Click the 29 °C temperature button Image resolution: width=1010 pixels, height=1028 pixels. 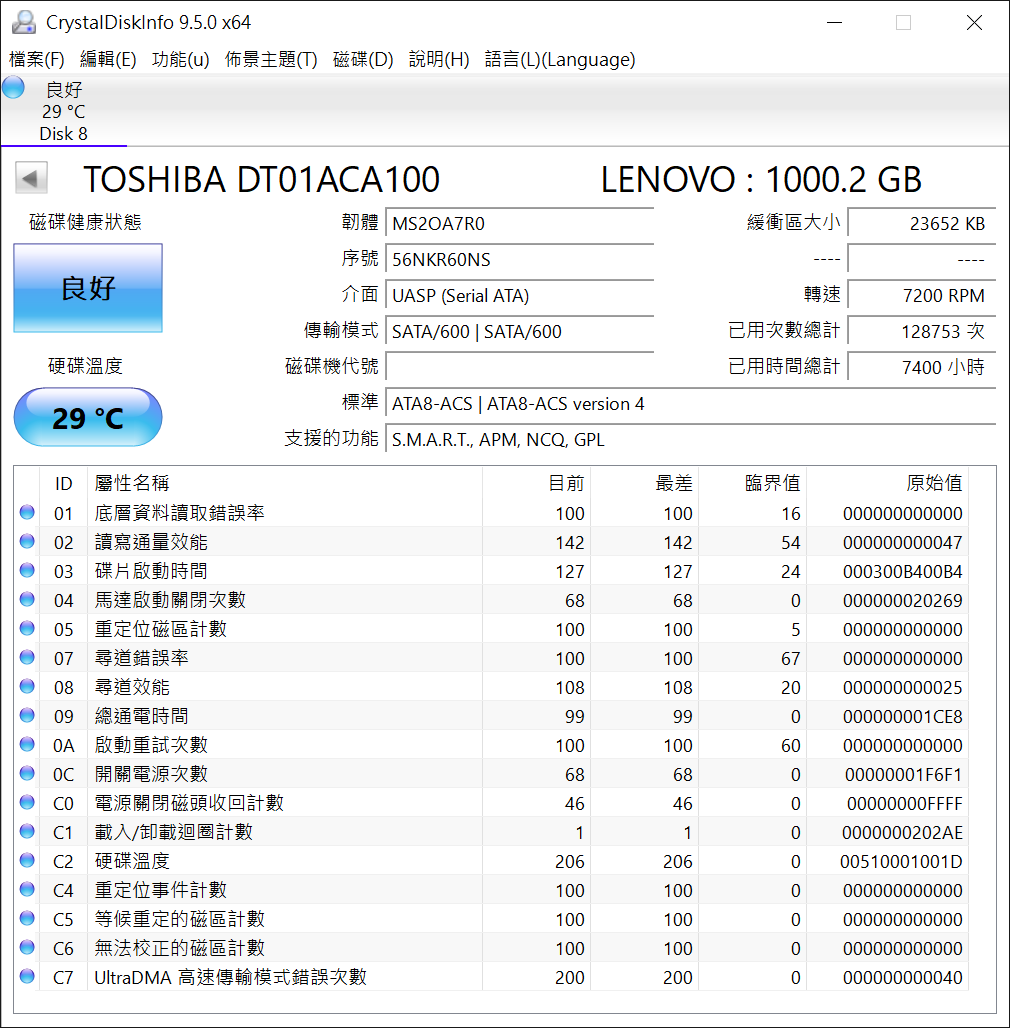(88, 418)
